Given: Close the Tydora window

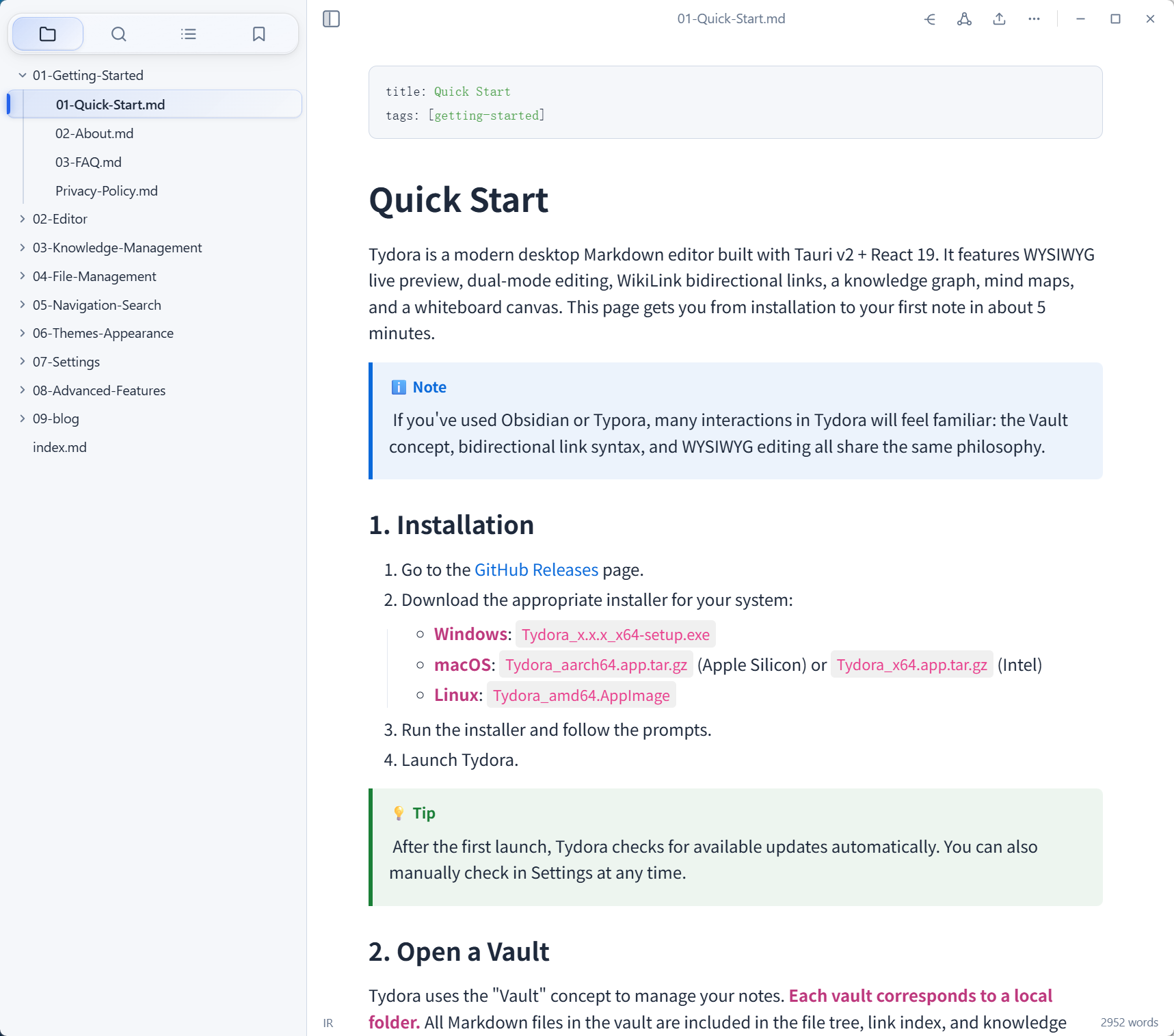Looking at the screenshot, I should (1150, 19).
